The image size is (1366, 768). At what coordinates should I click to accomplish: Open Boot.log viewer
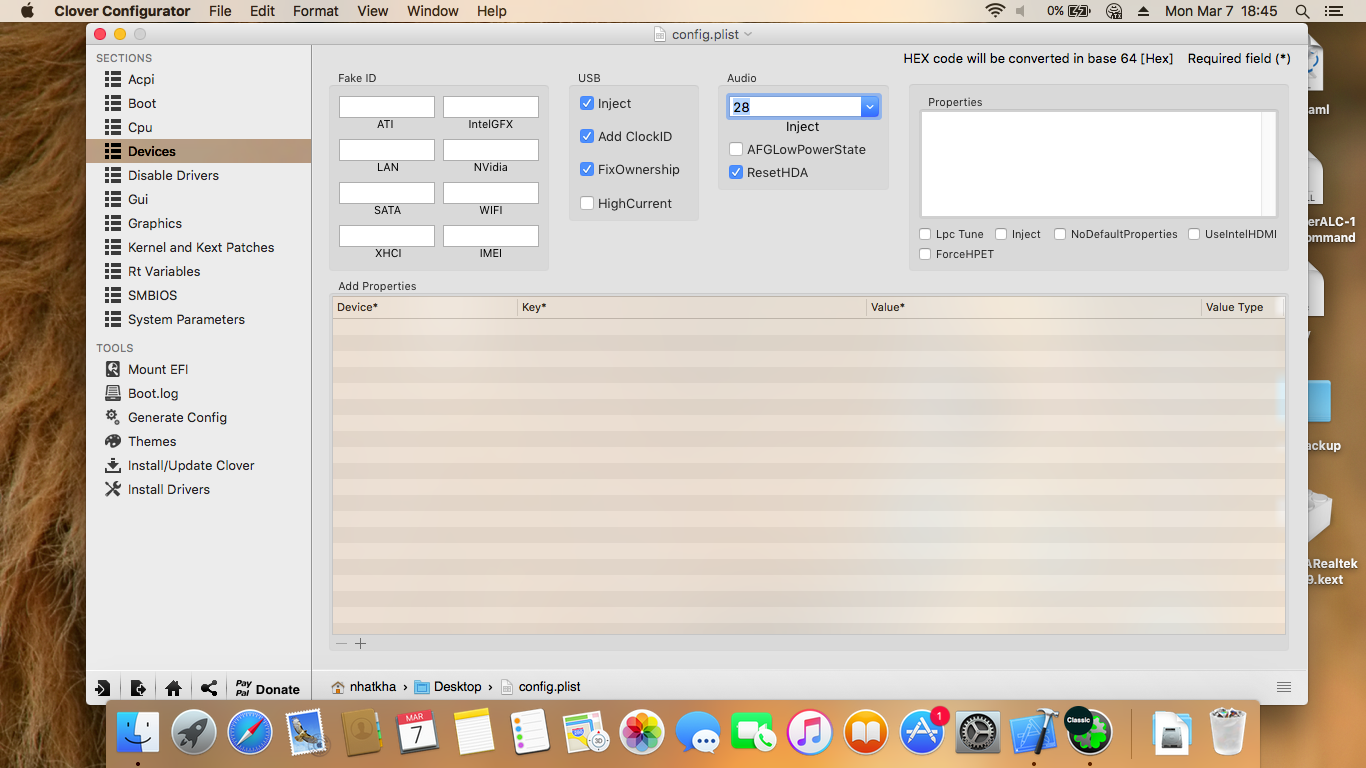point(141,393)
